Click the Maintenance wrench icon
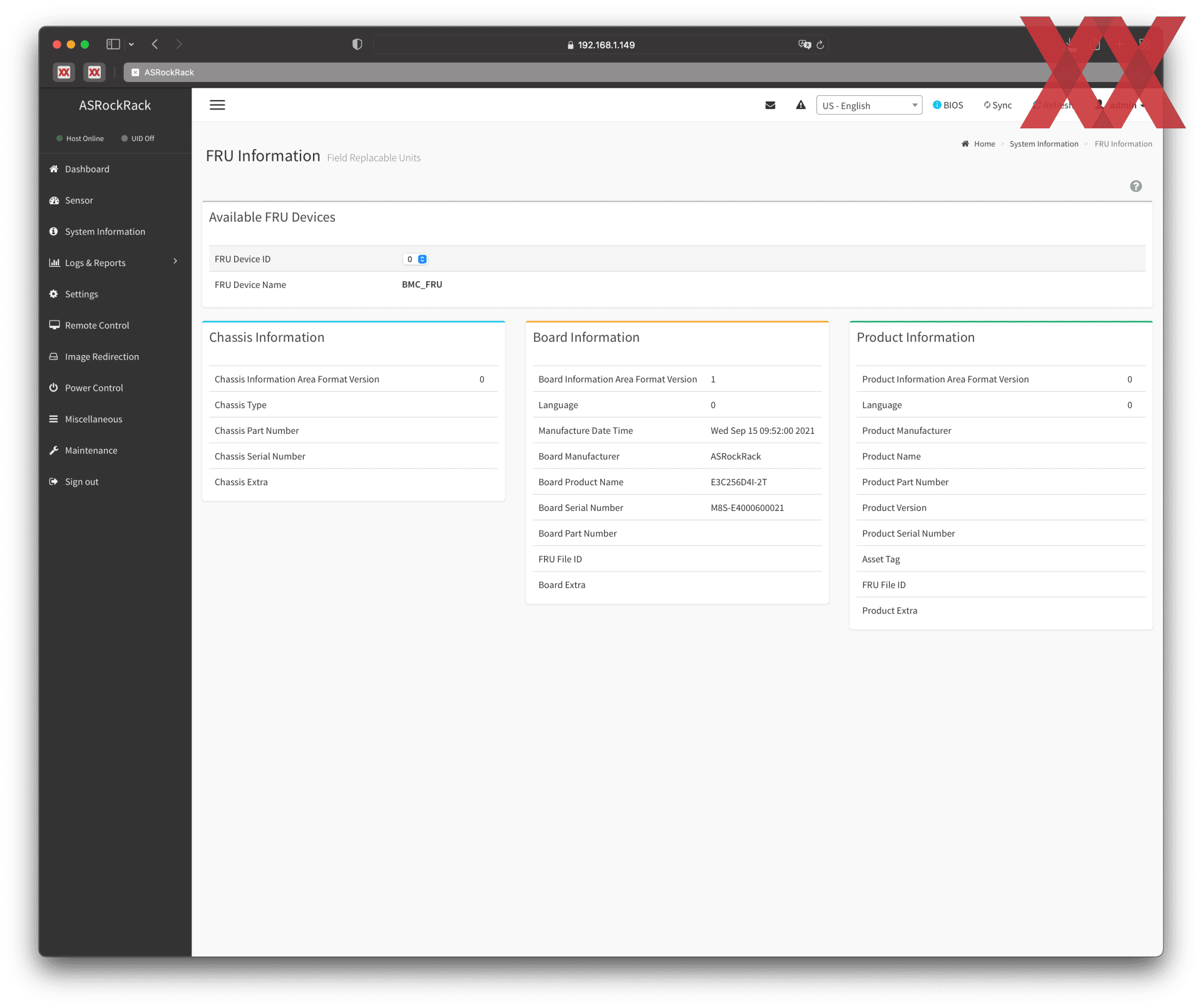This screenshot has height=1008, width=1202. tap(54, 450)
